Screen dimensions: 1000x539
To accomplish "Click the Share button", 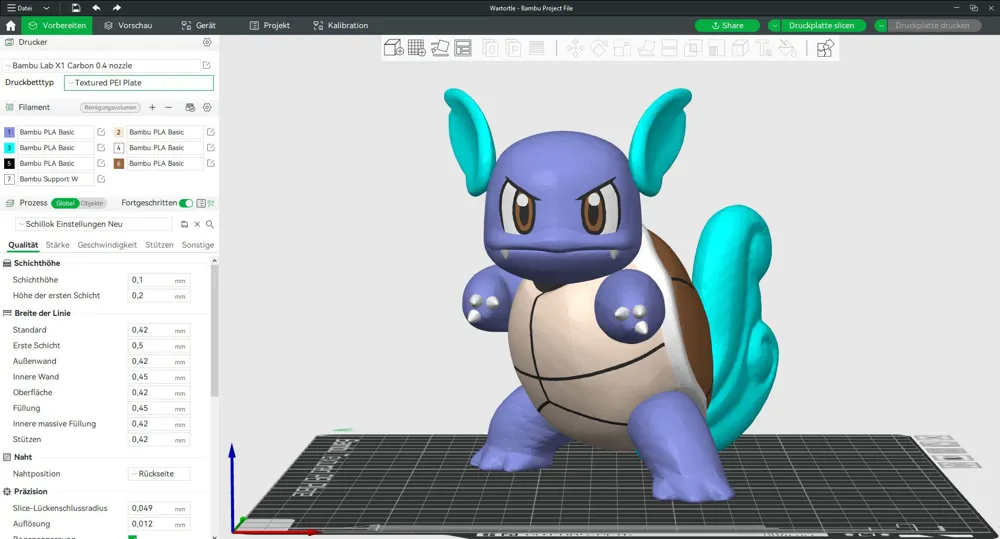I will pos(727,26).
